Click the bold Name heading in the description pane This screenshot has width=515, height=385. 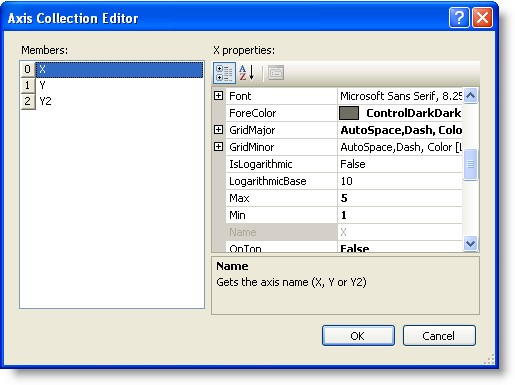click(x=232, y=266)
